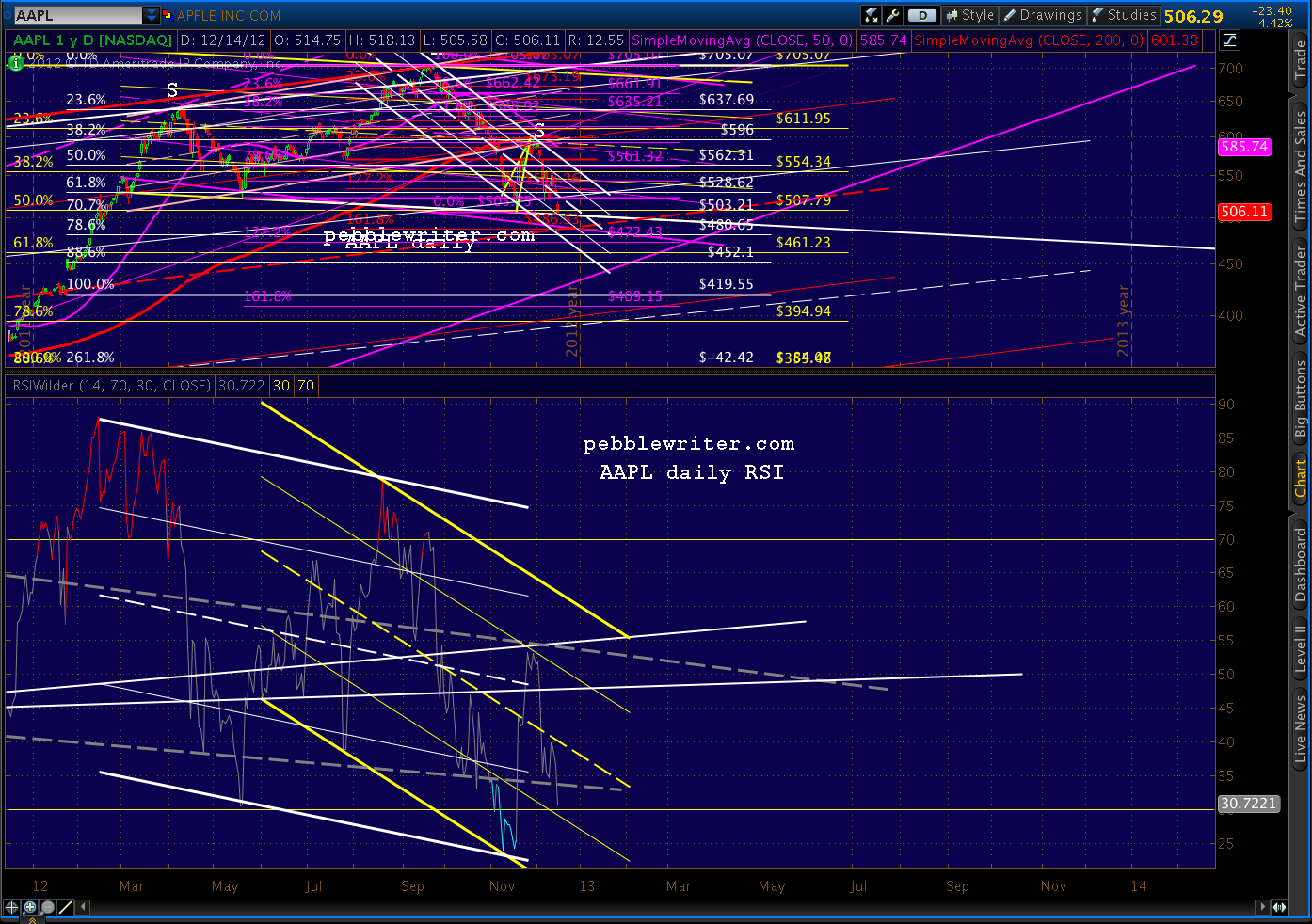
Task: Open the Active Trader sidebar tab
Action: coord(1301,290)
